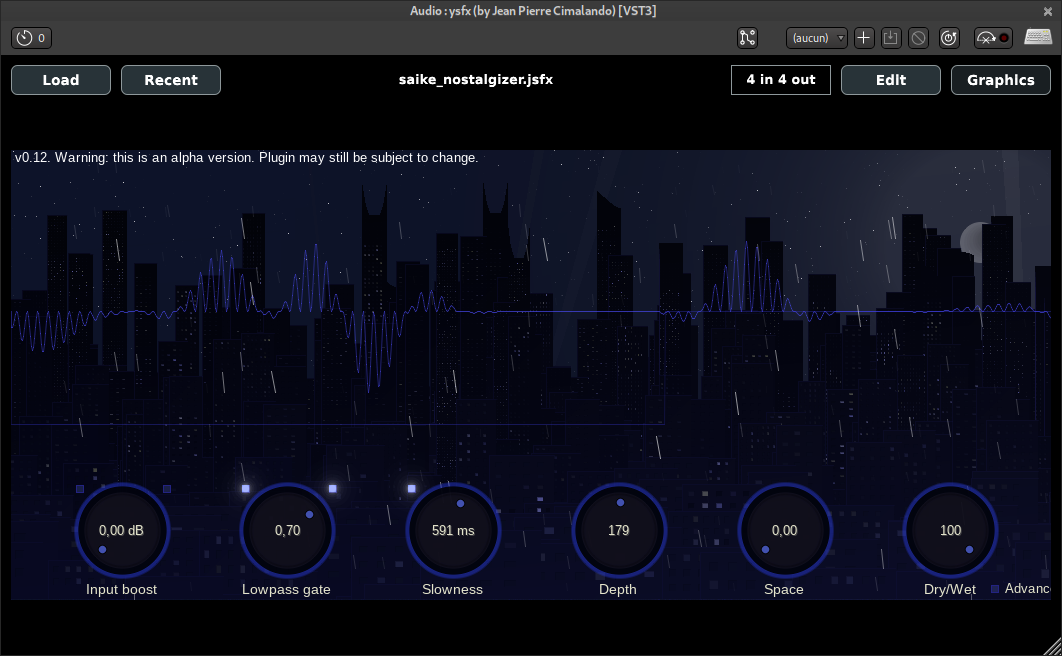Click the Lowpass gate label
Screen dimensions: 1062x656
(x=286, y=590)
